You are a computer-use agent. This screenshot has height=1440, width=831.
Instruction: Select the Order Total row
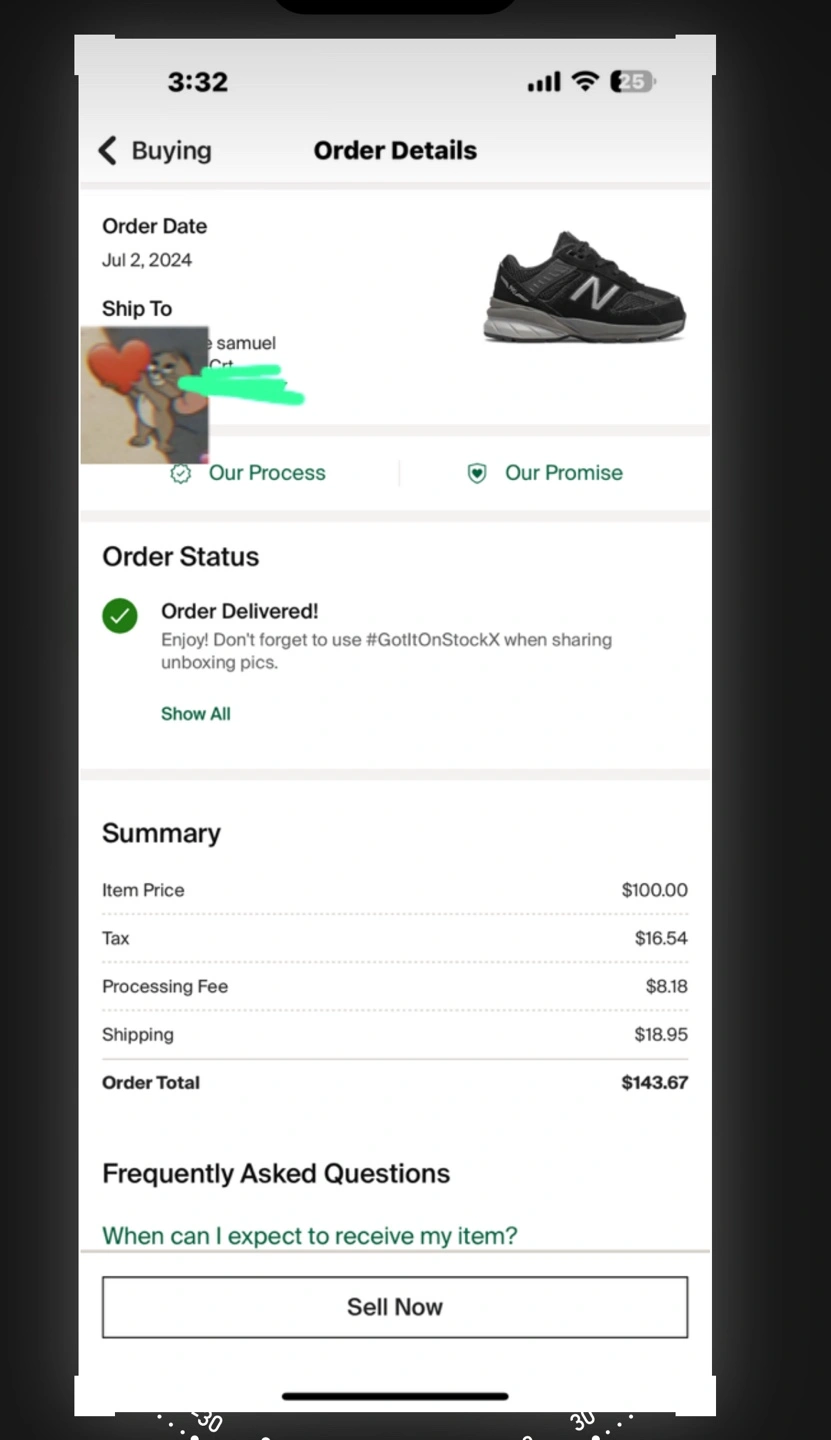pyautogui.click(x=394, y=1082)
